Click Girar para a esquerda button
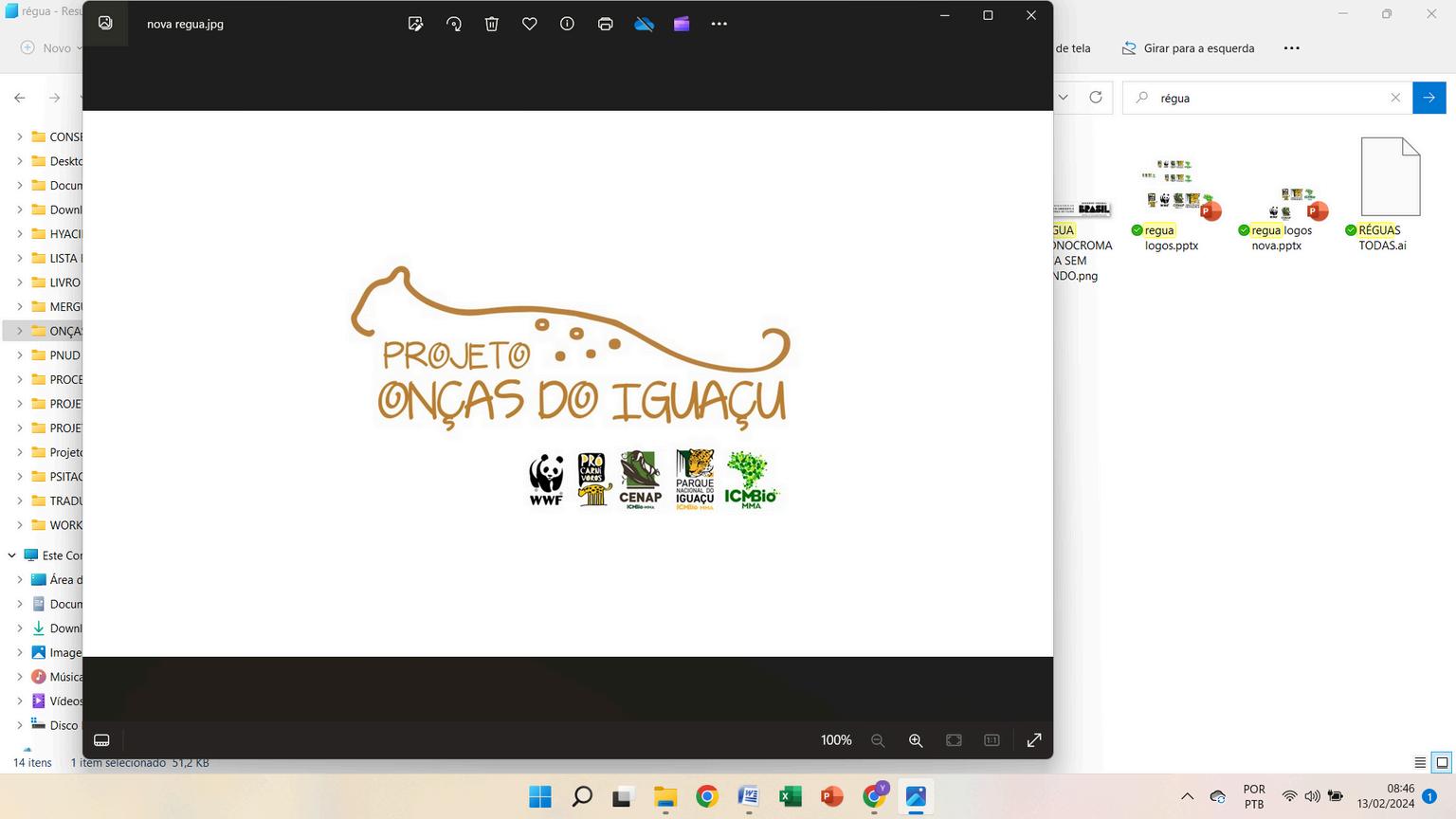Viewport: 1456px width, 819px height. tap(1188, 48)
